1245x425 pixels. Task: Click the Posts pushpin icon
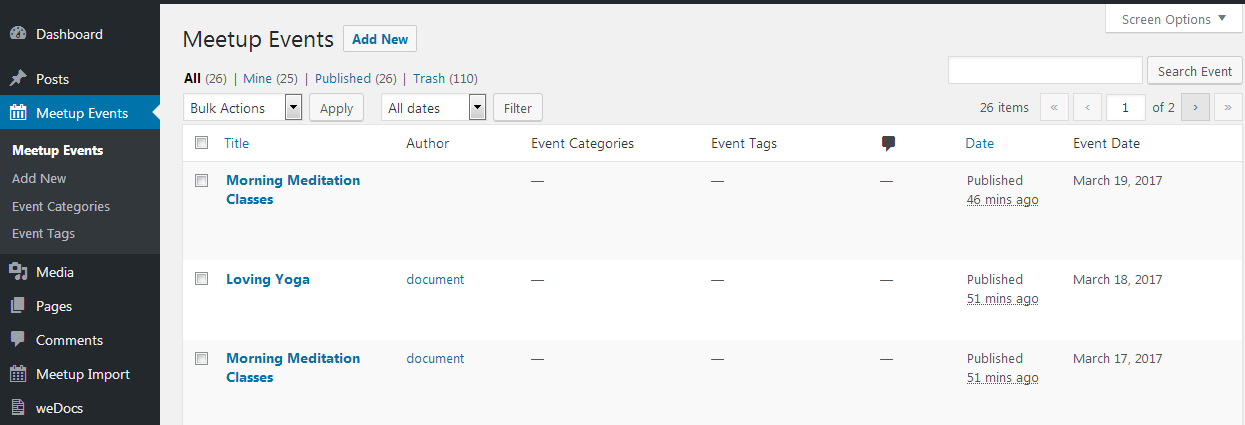pyautogui.click(x=18, y=79)
